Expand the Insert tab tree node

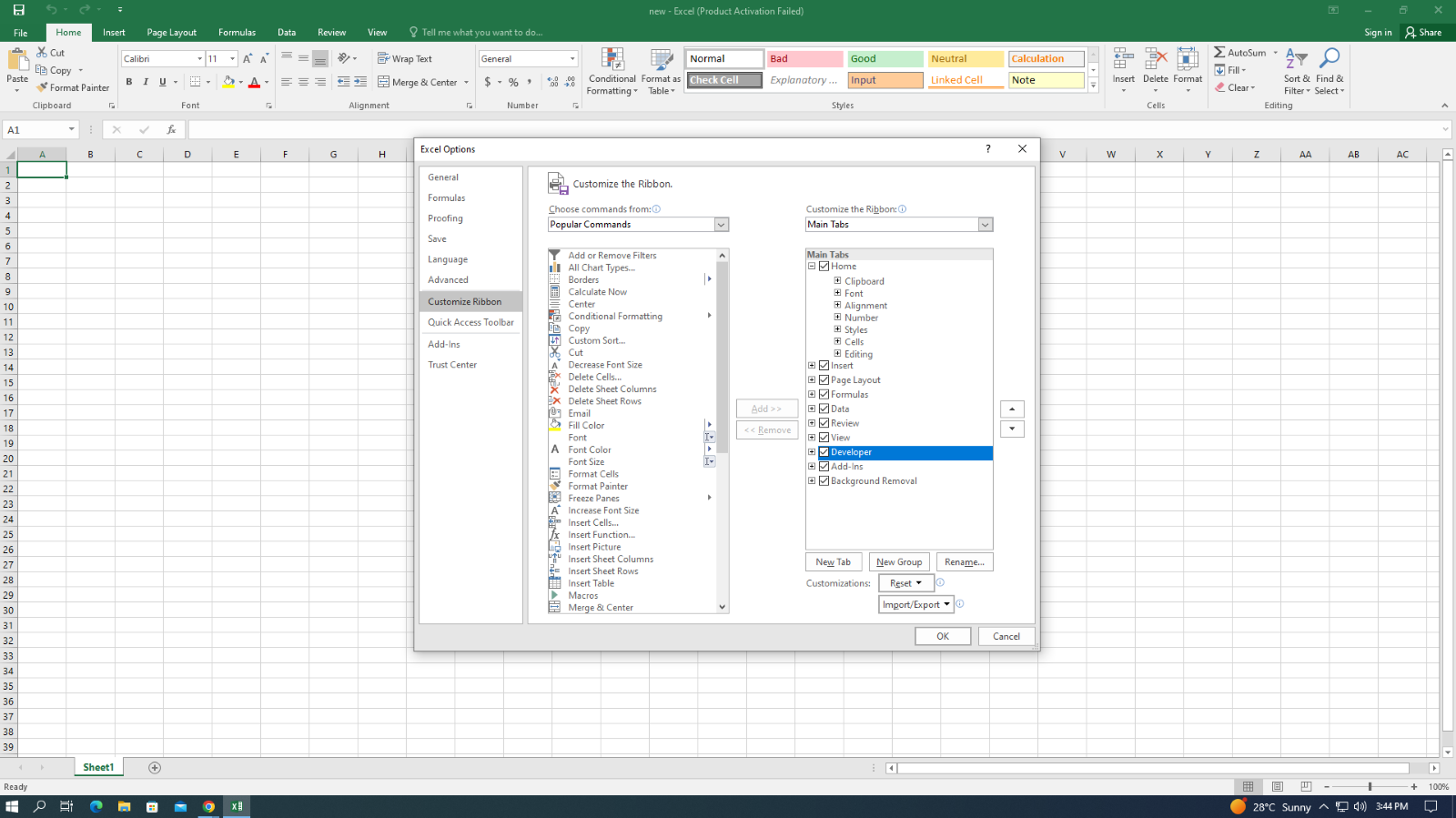[x=812, y=366]
